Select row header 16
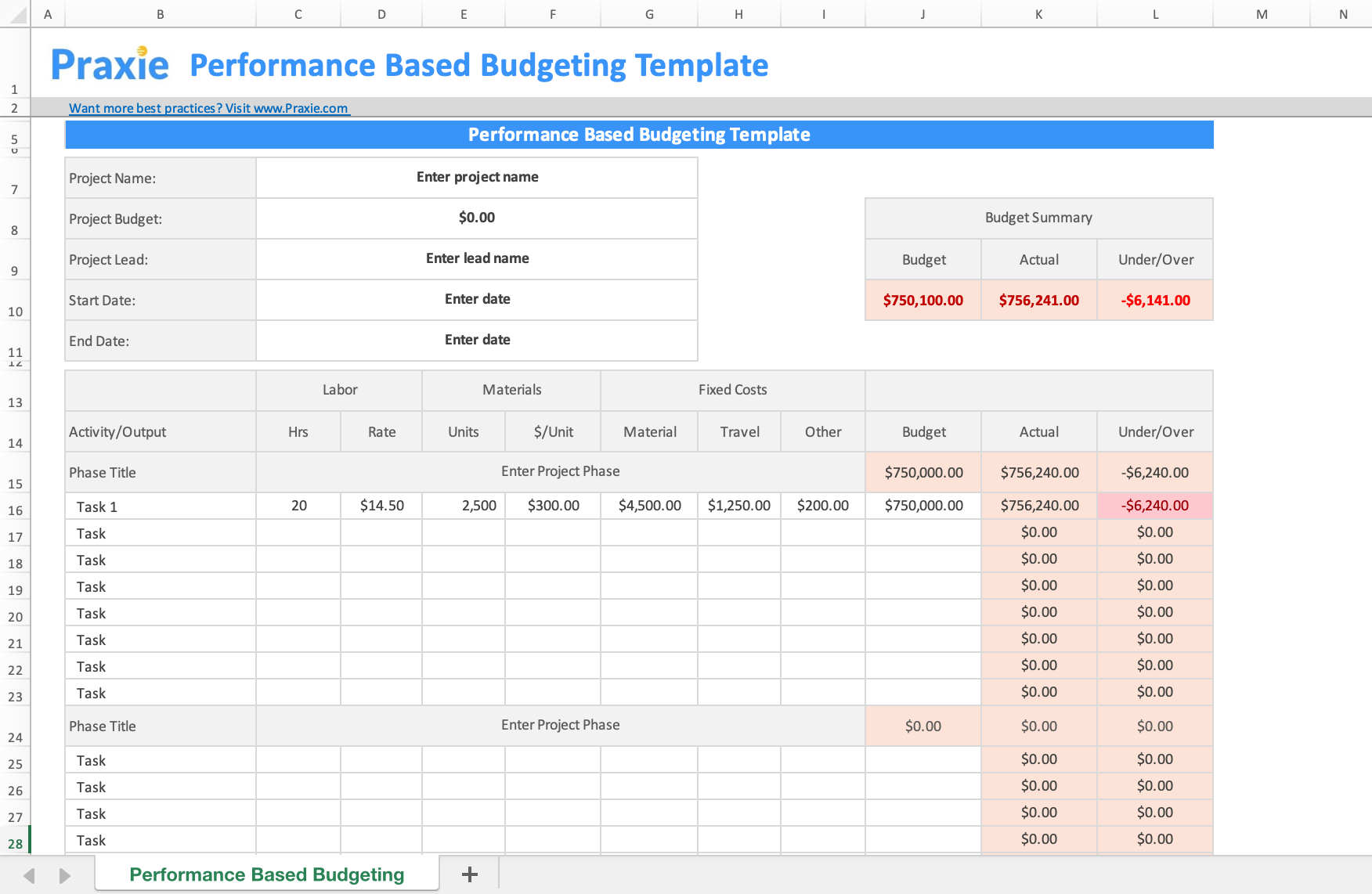The image size is (1372, 894). coord(15,510)
